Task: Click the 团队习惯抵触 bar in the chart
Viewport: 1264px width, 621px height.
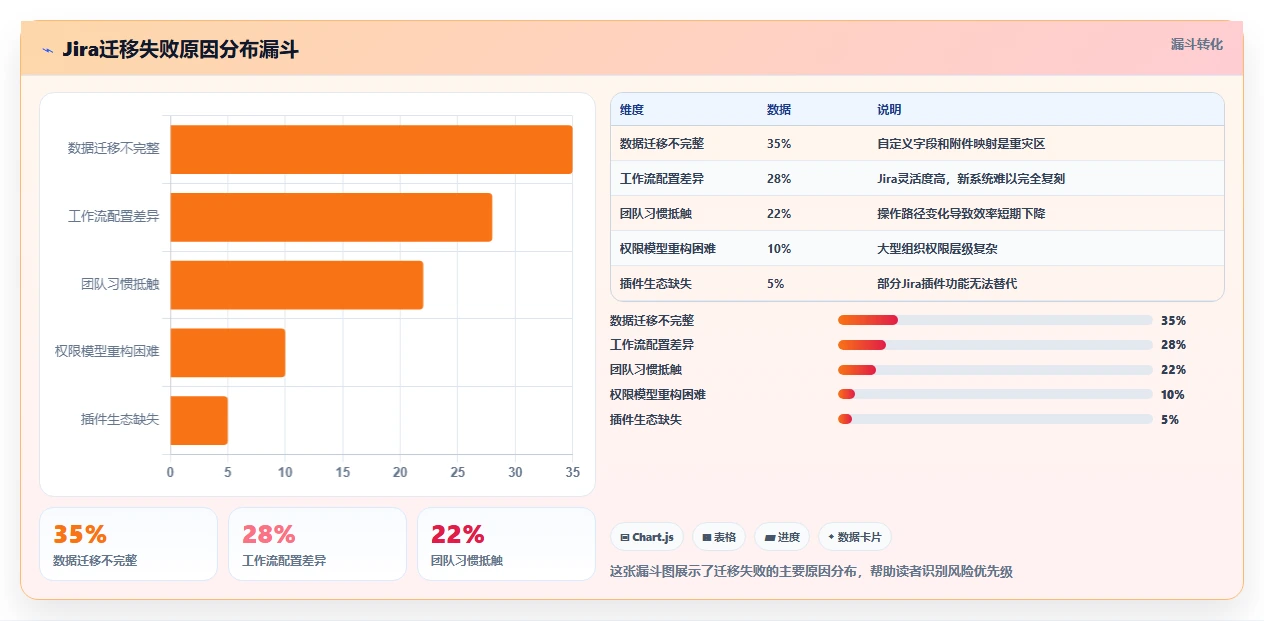Action: pyautogui.click(x=296, y=285)
